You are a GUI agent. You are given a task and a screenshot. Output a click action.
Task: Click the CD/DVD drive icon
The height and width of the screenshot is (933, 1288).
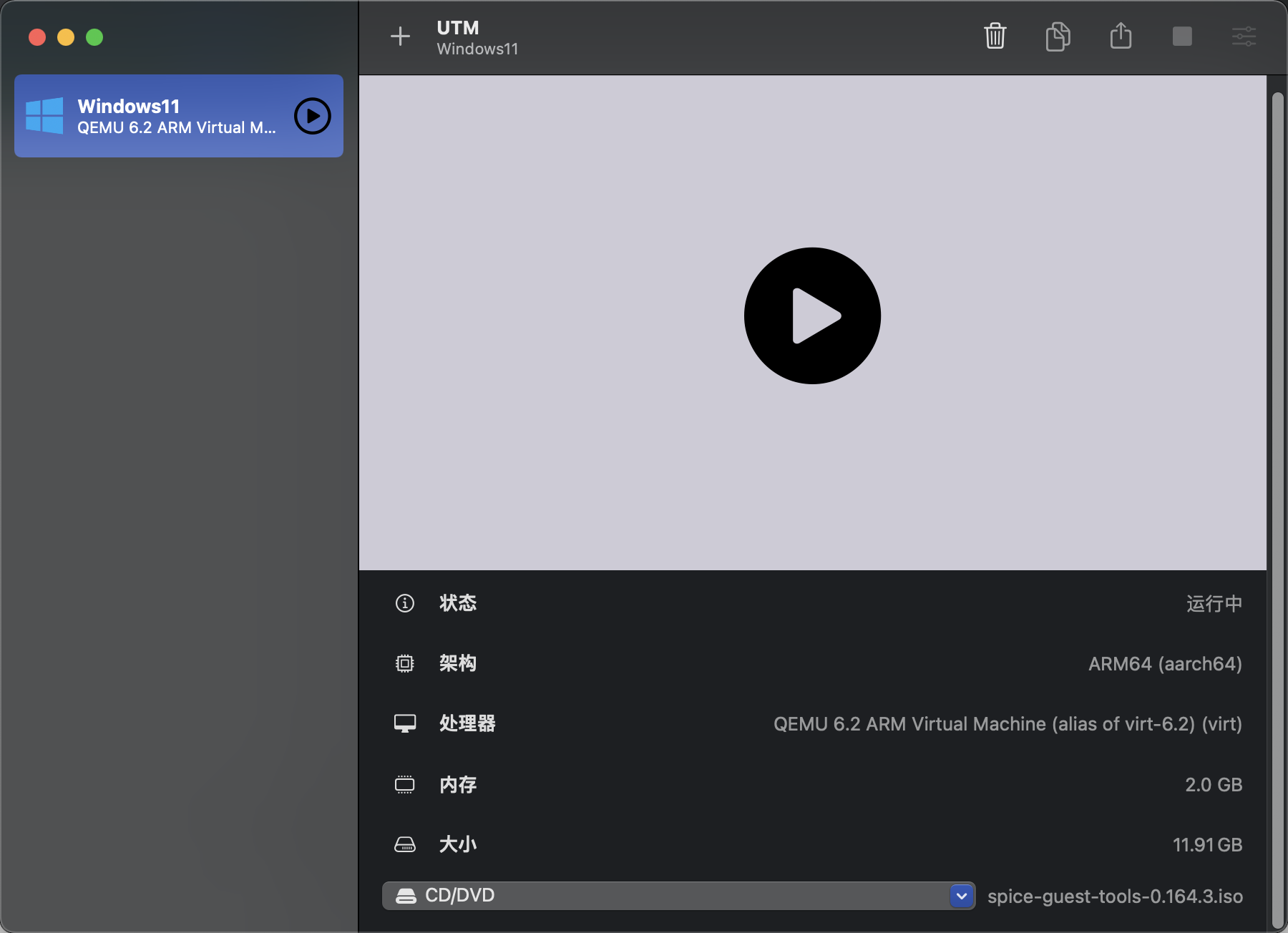point(406,895)
